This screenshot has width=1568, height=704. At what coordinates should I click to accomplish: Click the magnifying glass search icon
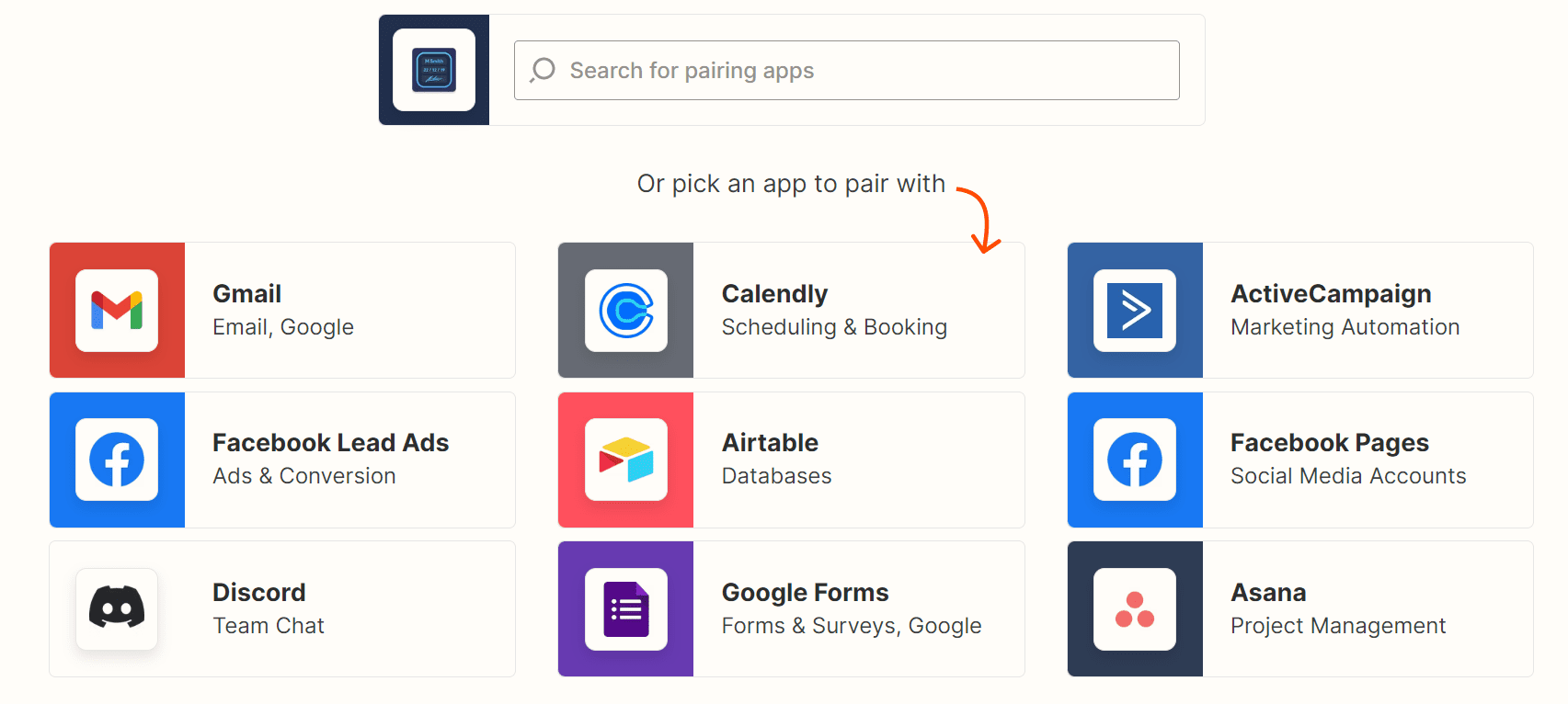[543, 70]
